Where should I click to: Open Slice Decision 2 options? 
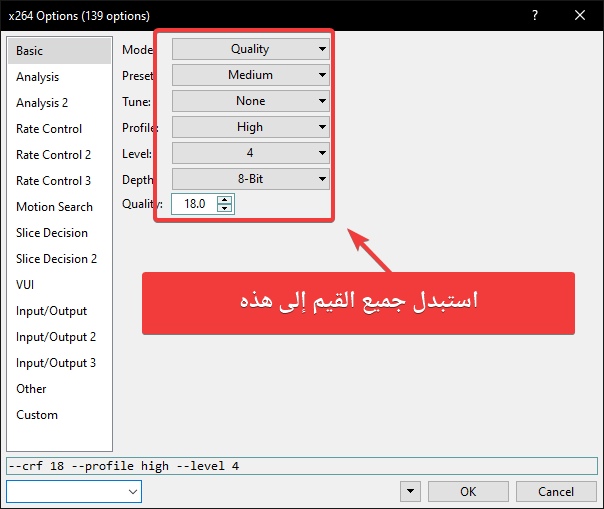(x=59, y=259)
